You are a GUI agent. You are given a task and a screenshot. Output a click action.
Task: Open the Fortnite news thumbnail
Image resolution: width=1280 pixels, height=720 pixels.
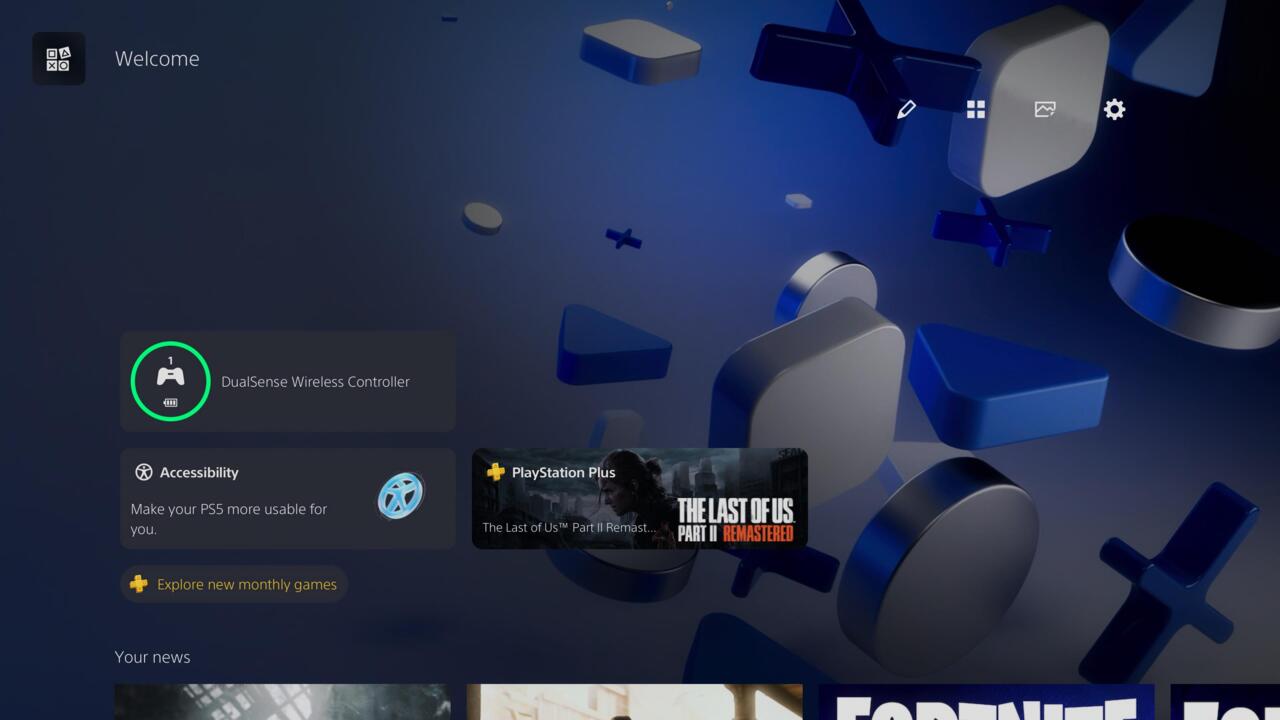pyautogui.click(x=986, y=702)
